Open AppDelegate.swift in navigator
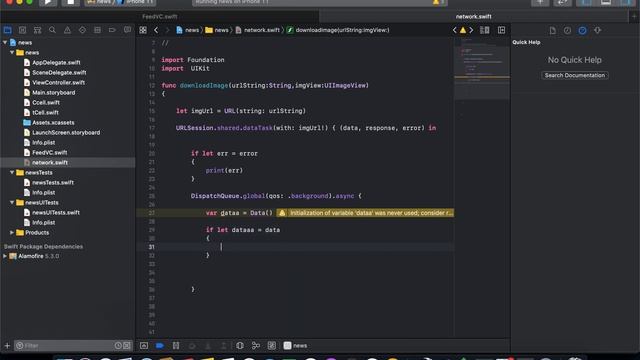This screenshot has width=640, height=360. click(56, 62)
